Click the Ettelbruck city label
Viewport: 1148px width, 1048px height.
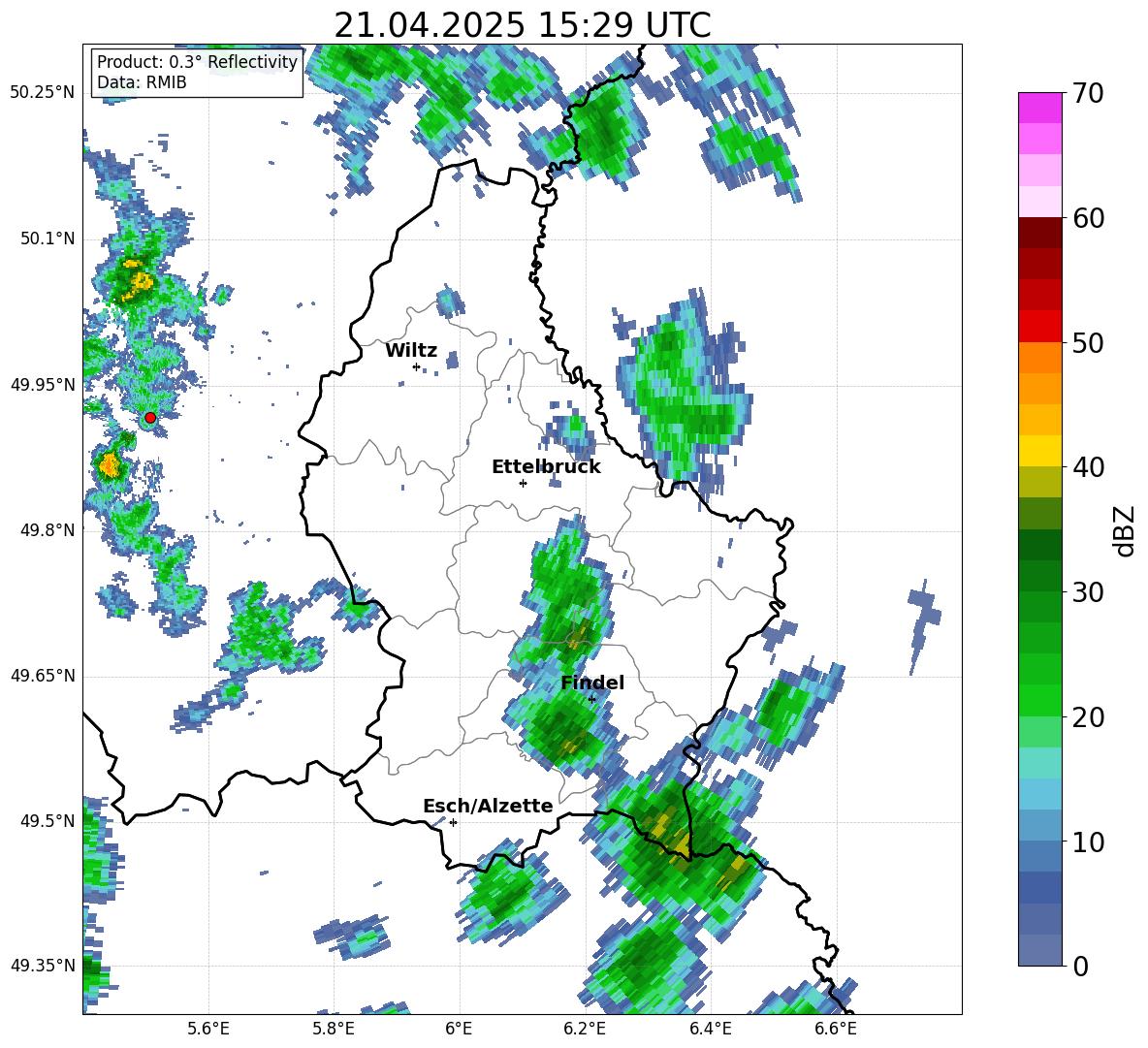[546, 467]
